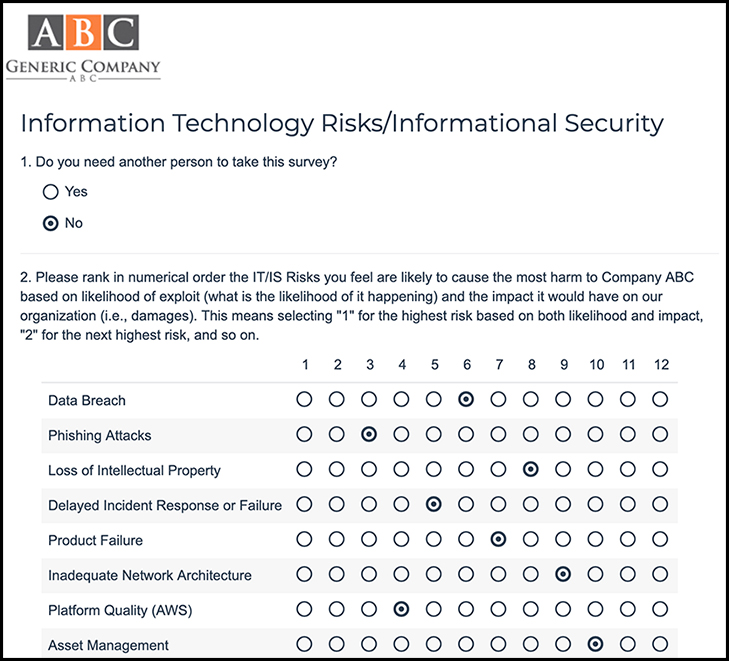Rank Loss of Intellectual Property as 2
This screenshot has height=661, width=729.
point(337,470)
